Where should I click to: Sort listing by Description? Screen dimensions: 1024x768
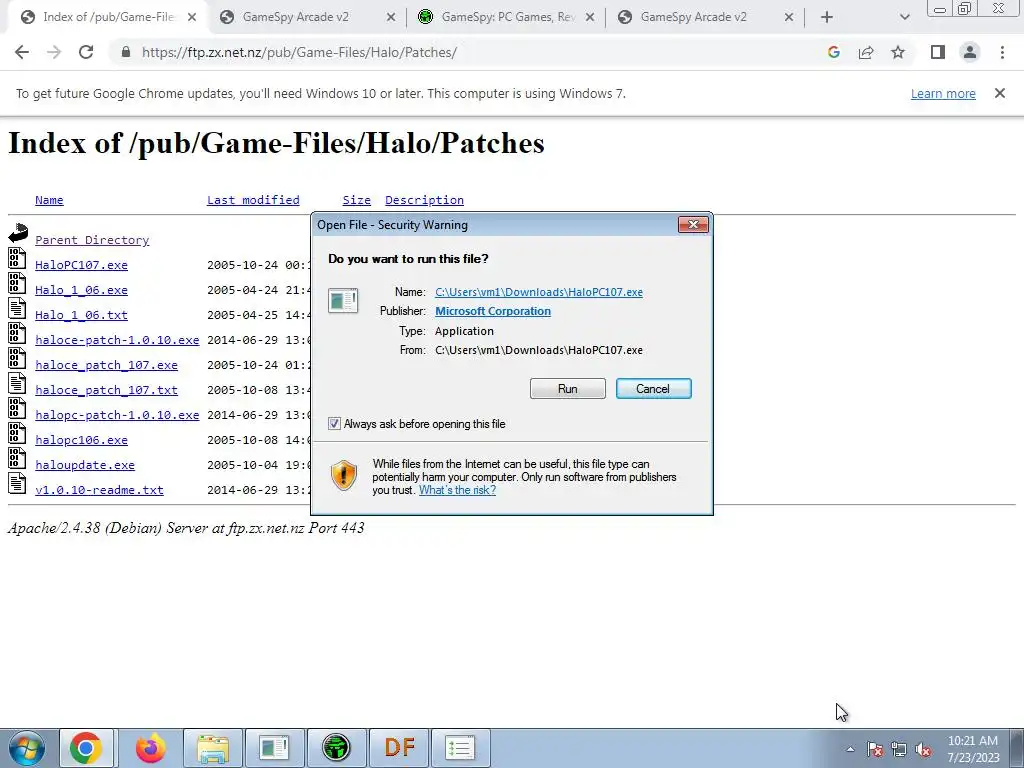click(x=424, y=200)
